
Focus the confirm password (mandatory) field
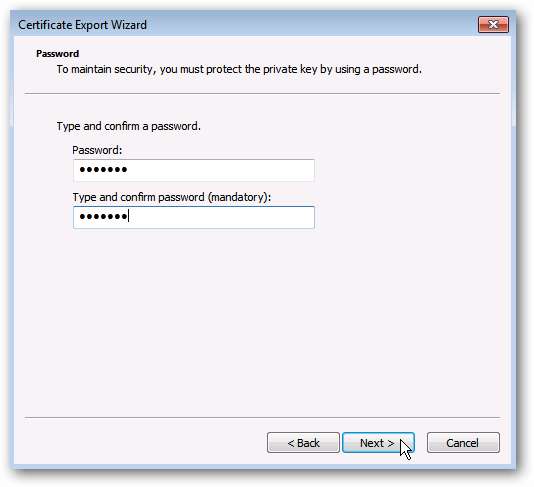click(193, 217)
